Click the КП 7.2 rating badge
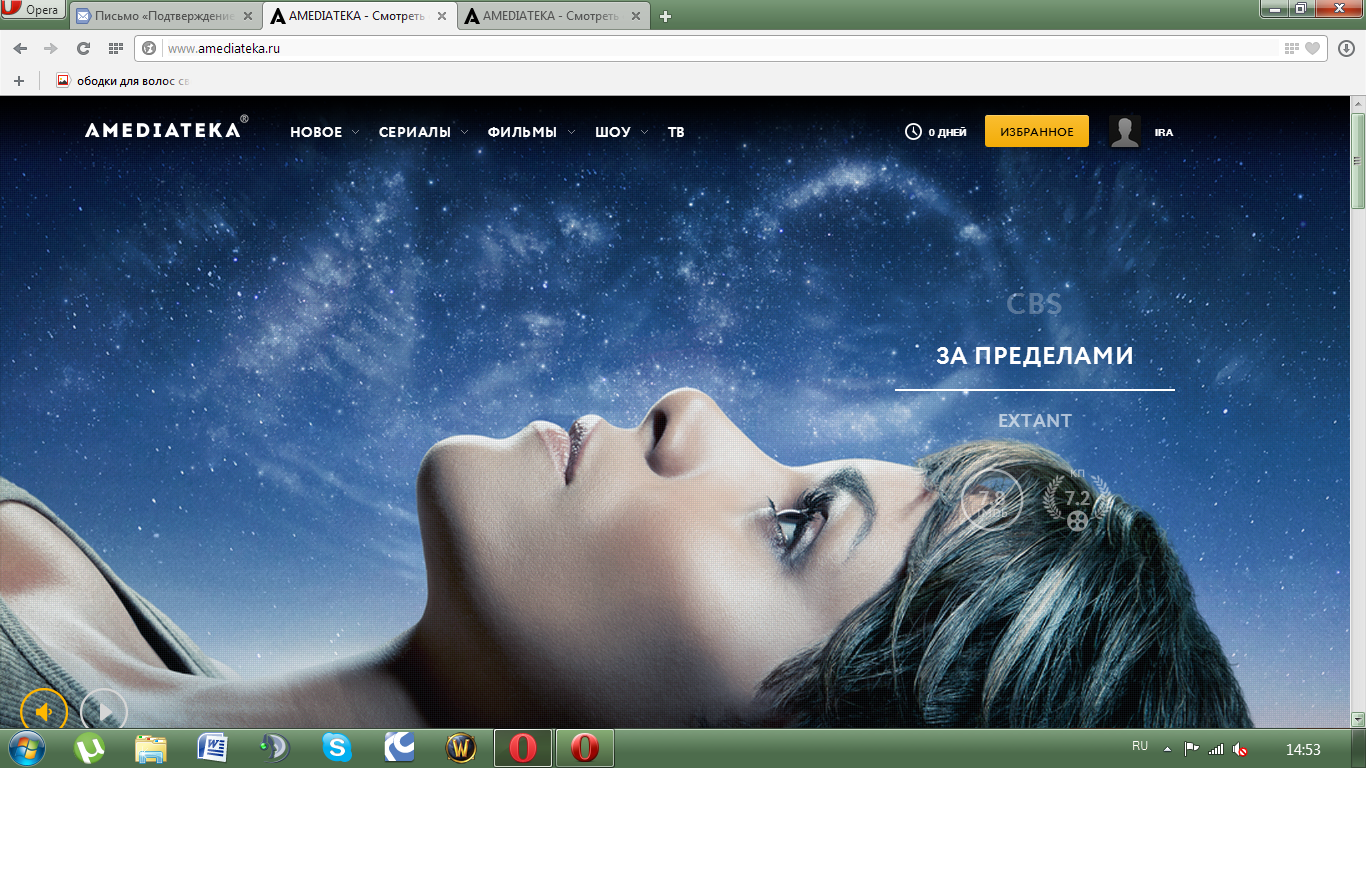The width and height of the screenshot is (1366, 887). point(1077,500)
